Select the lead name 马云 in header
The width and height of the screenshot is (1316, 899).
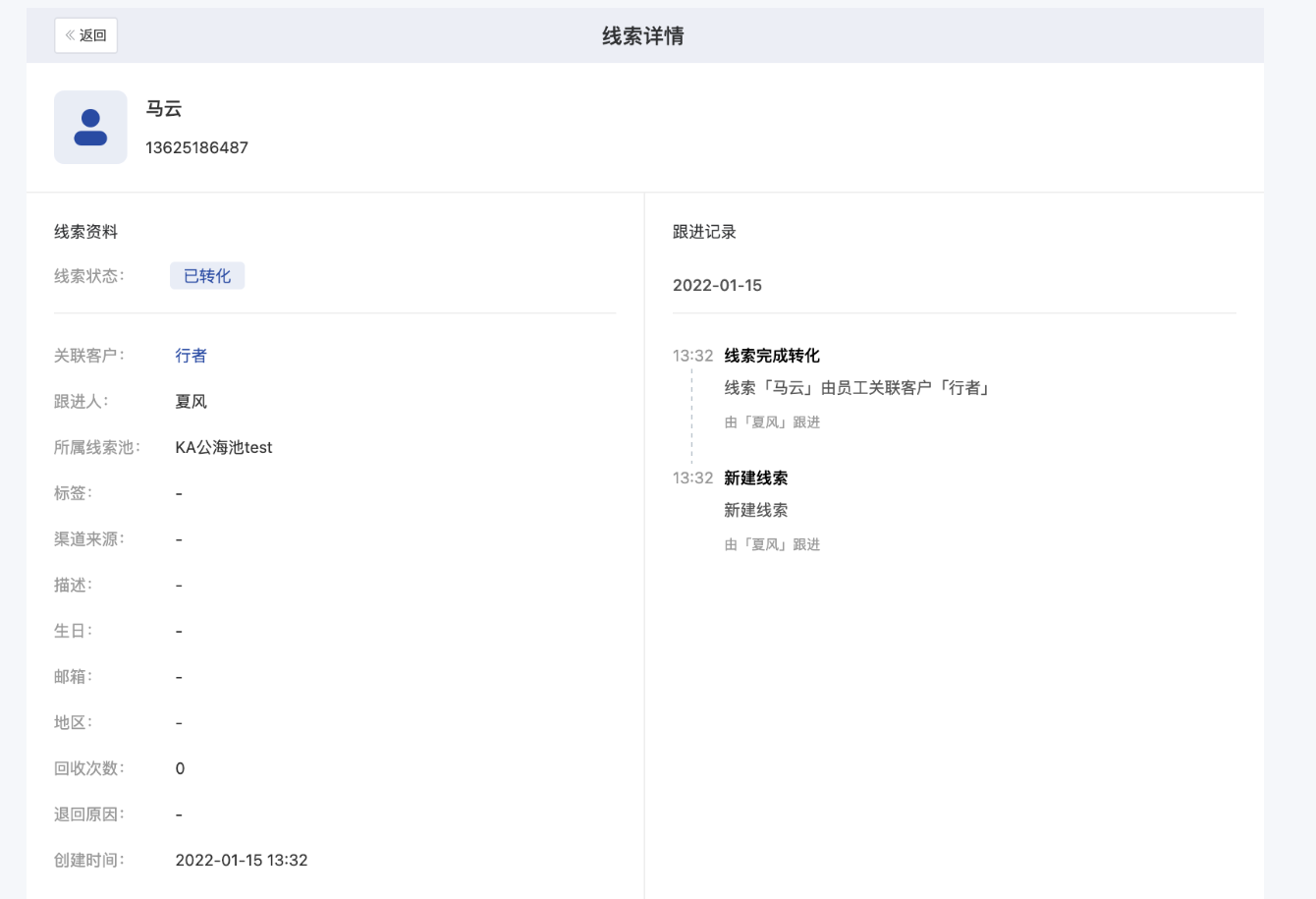[164, 109]
